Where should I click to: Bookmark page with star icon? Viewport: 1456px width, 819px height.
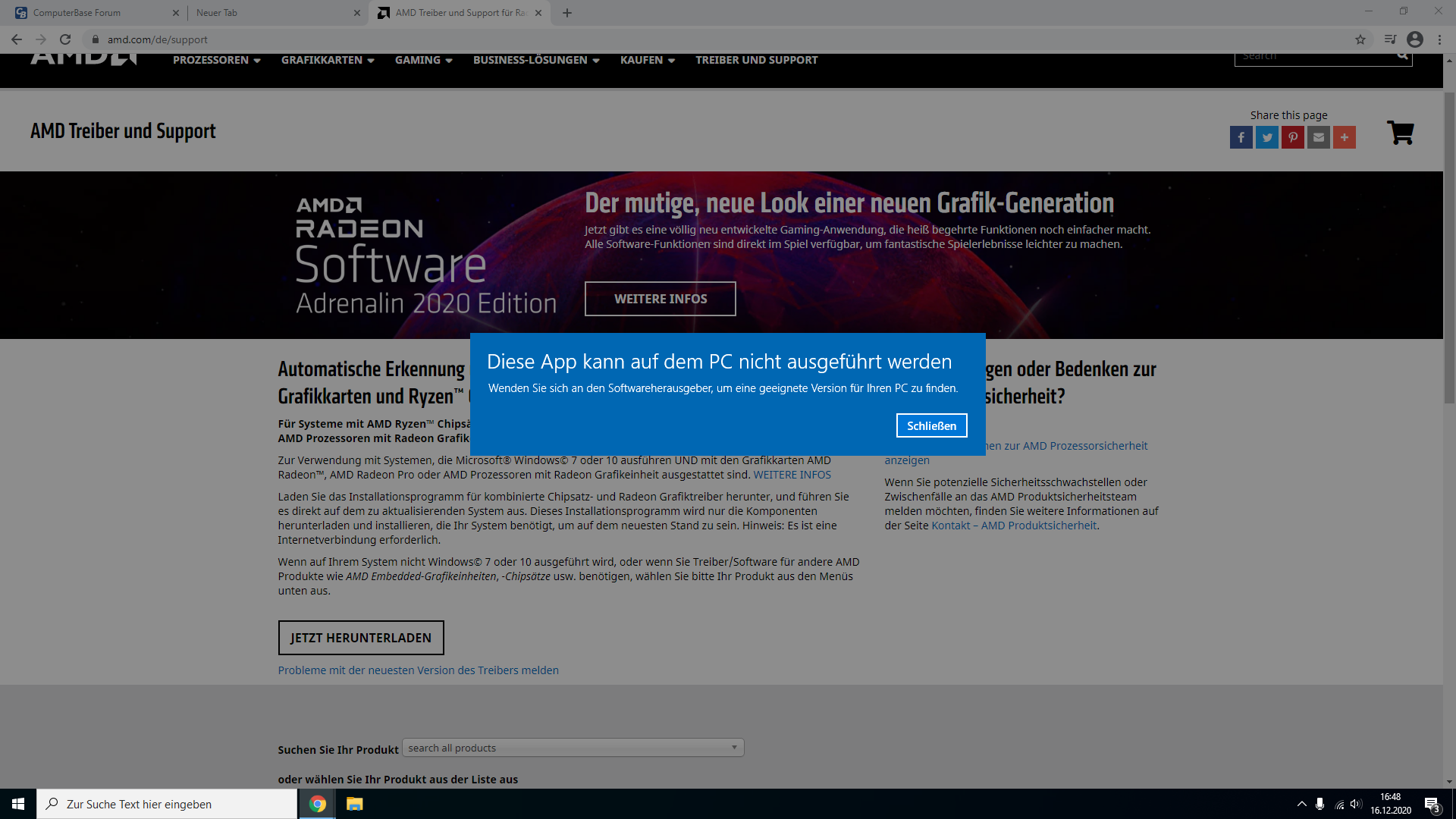pos(1360,39)
